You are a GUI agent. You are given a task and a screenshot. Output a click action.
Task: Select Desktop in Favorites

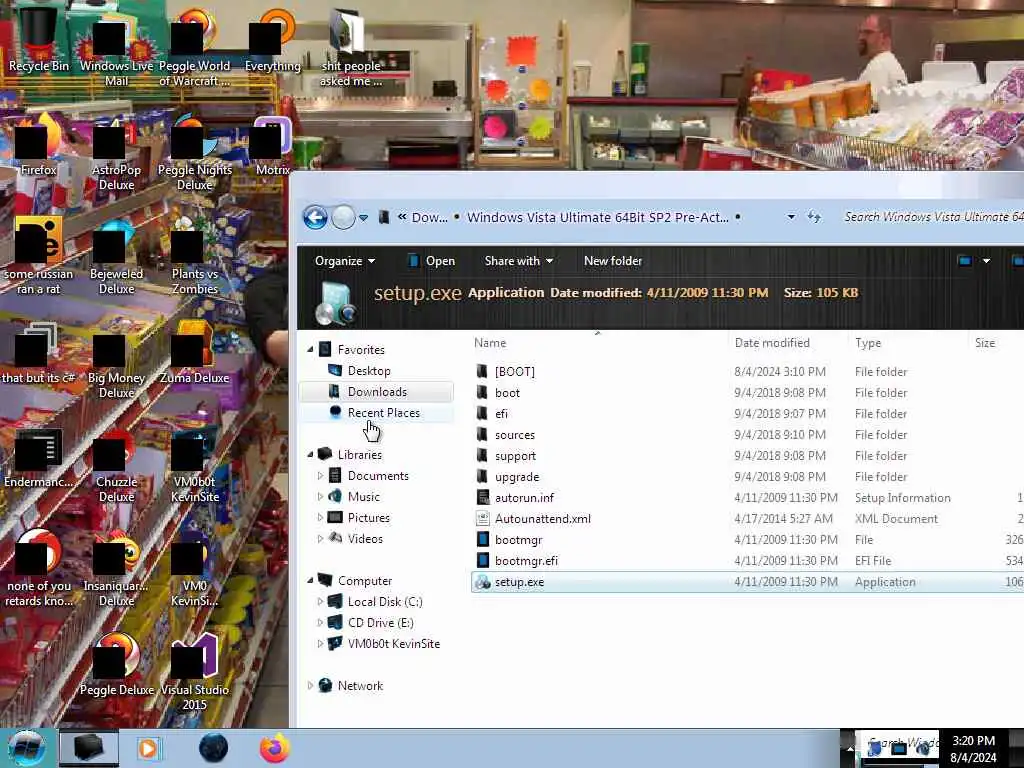[369, 371]
